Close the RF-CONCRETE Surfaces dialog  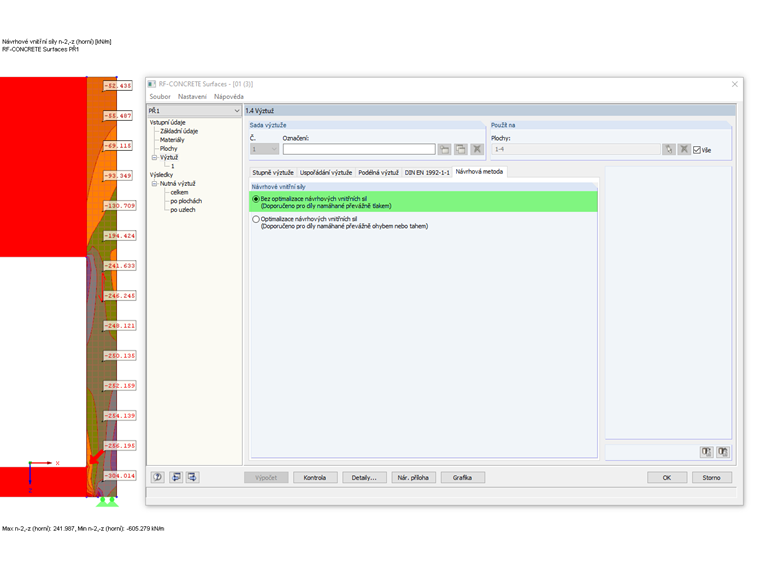click(735, 84)
